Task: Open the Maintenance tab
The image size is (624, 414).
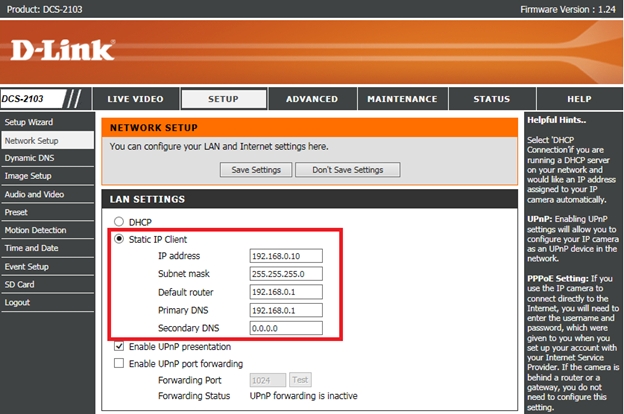Action: 402,99
